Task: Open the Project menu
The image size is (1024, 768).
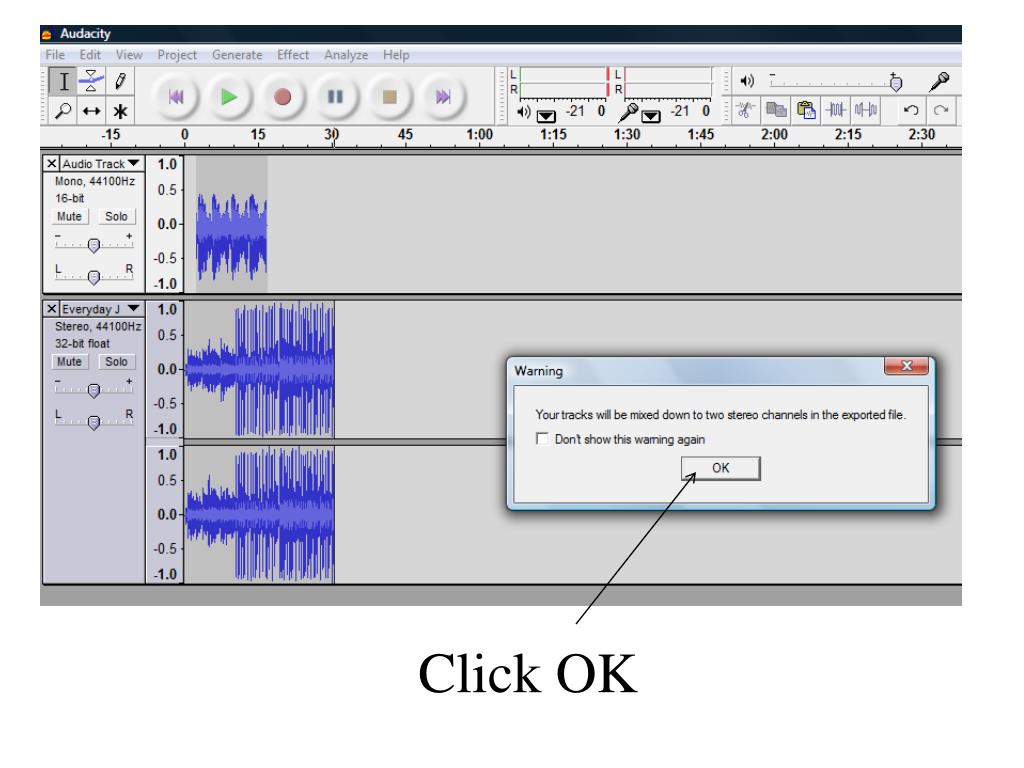Action: pyautogui.click(x=177, y=55)
